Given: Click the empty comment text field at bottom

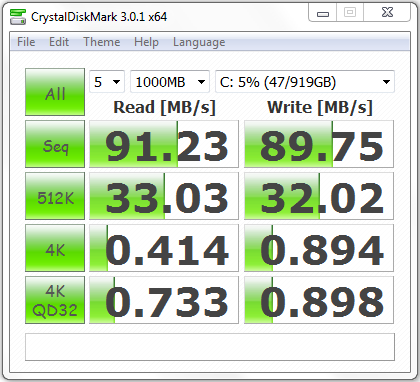Looking at the screenshot, I should [210, 347].
